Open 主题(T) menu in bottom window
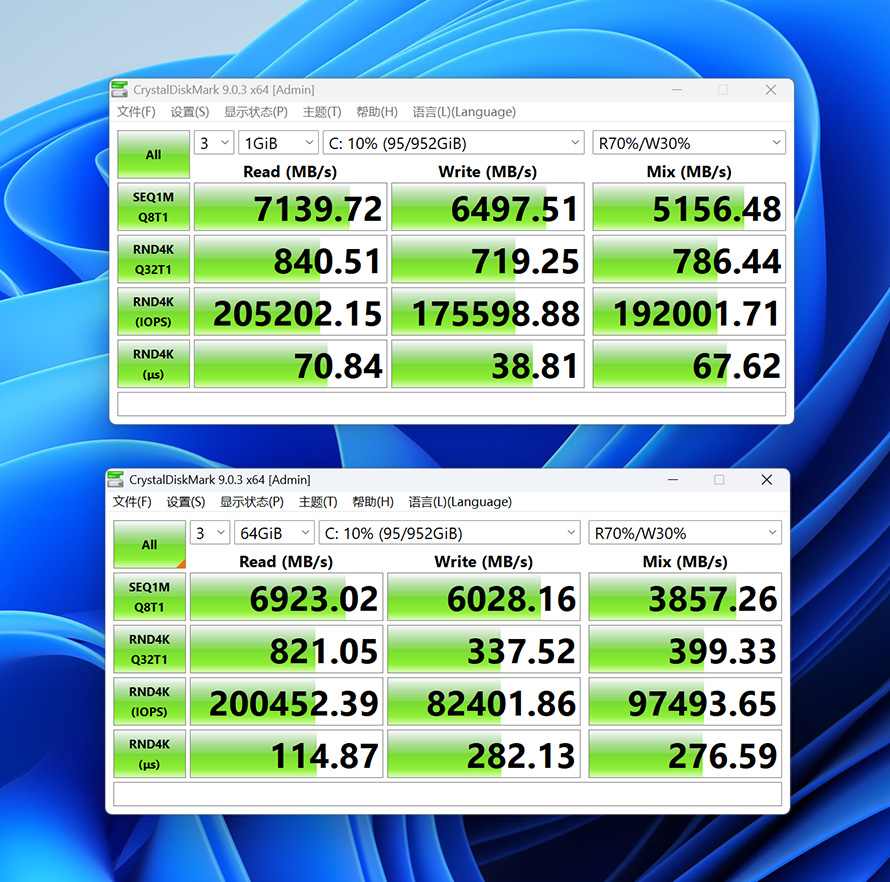 pyautogui.click(x=318, y=502)
